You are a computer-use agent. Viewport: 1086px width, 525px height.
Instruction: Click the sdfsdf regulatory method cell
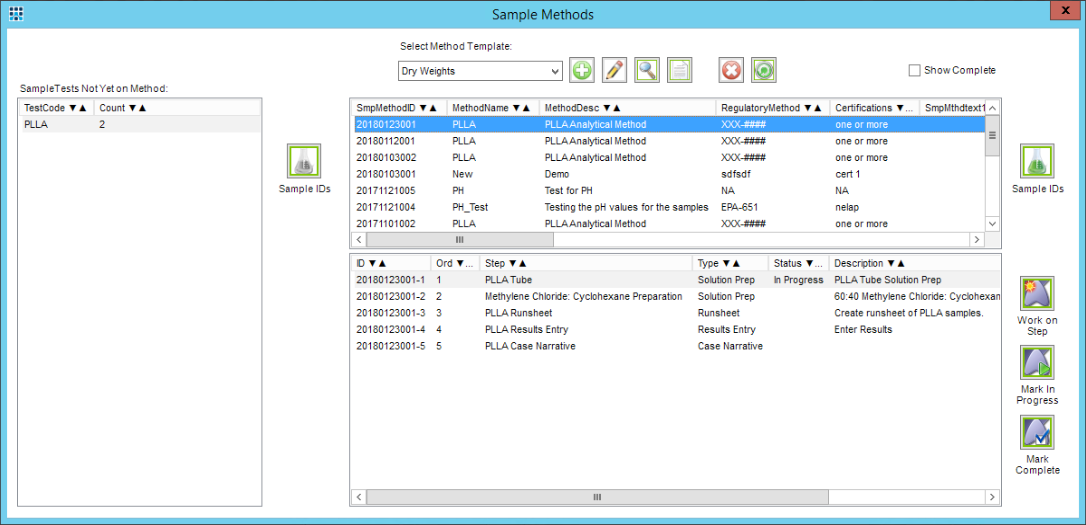tap(736, 174)
